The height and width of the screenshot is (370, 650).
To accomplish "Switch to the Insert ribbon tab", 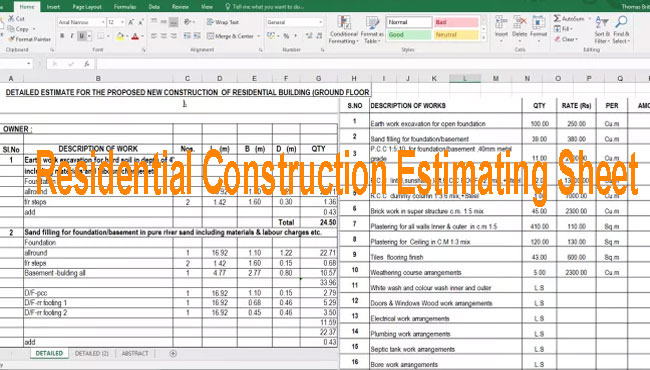I will pyautogui.click(x=53, y=7).
